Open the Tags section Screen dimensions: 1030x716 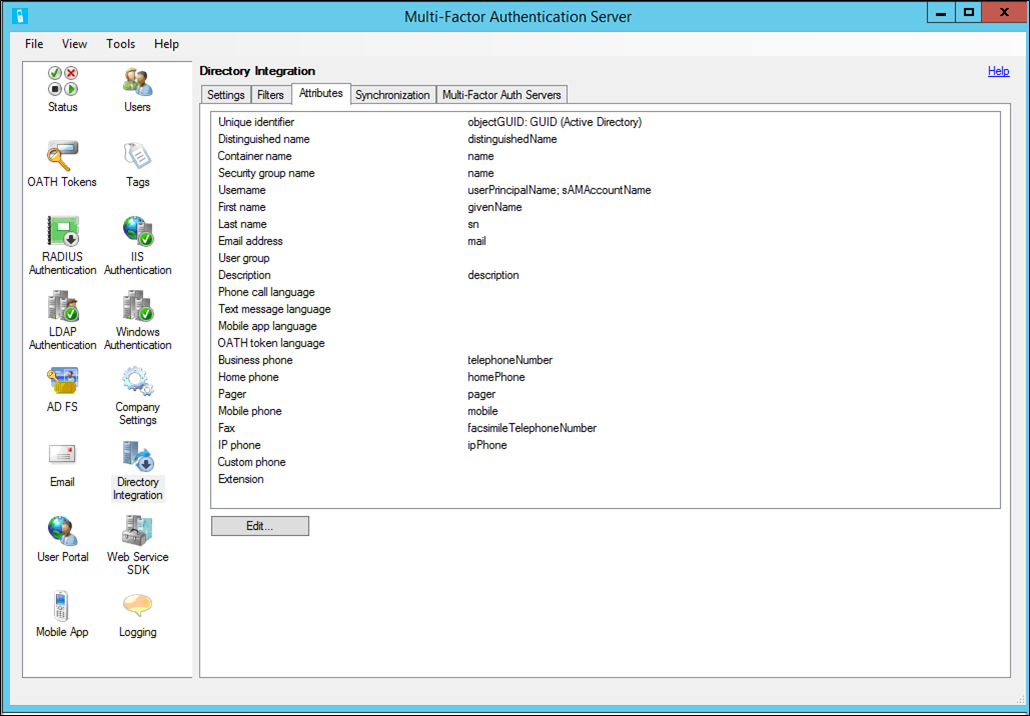point(137,163)
